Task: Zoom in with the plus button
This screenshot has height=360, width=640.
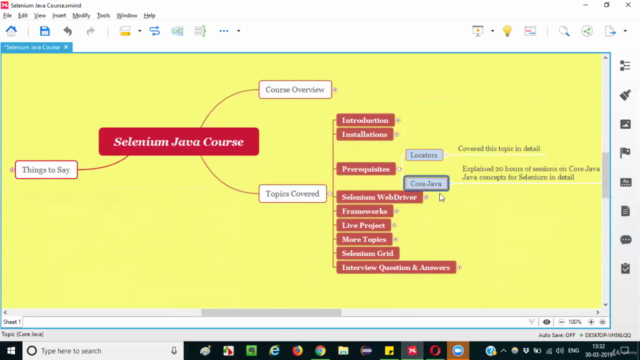Action: [591, 322]
